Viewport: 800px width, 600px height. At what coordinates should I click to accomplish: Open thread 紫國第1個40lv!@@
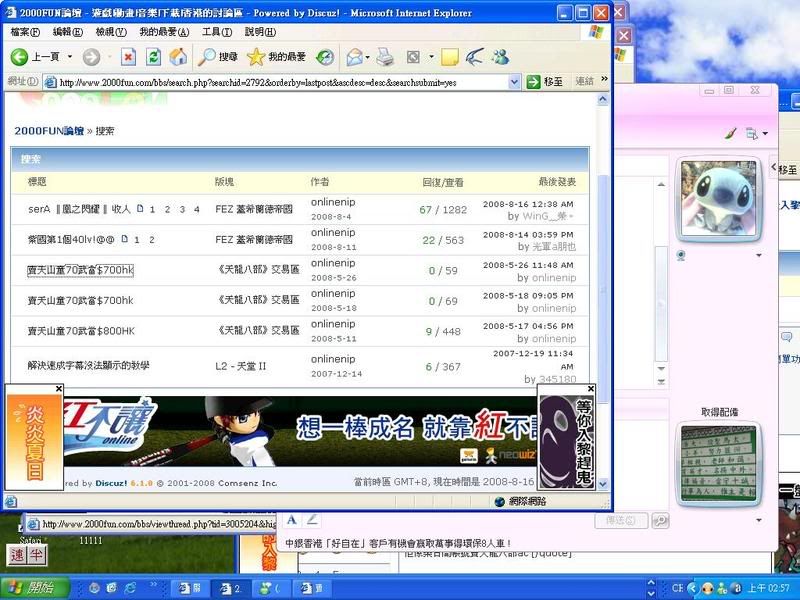[x=71, y=239]
